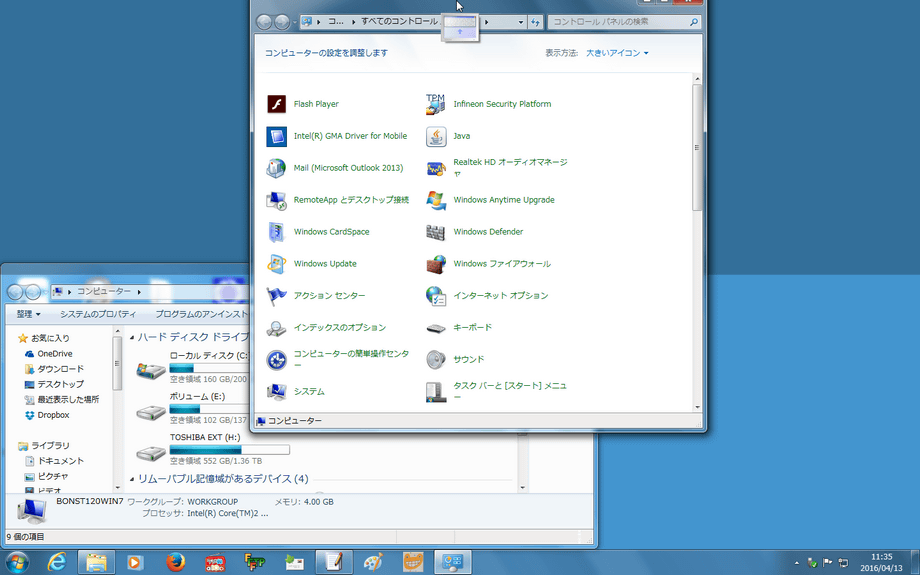Screen dimensions: 920x575
Task: Select ローカル ディスク (C:) drive
Action: pyautogui.click(x=194, y=367)
